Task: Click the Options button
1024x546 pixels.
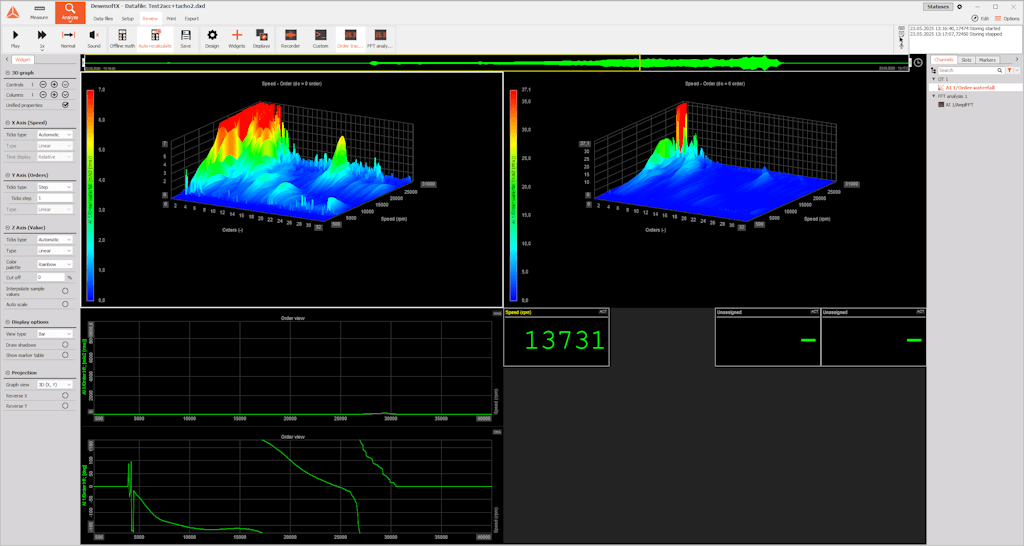Action: [x=1007, y=18]
